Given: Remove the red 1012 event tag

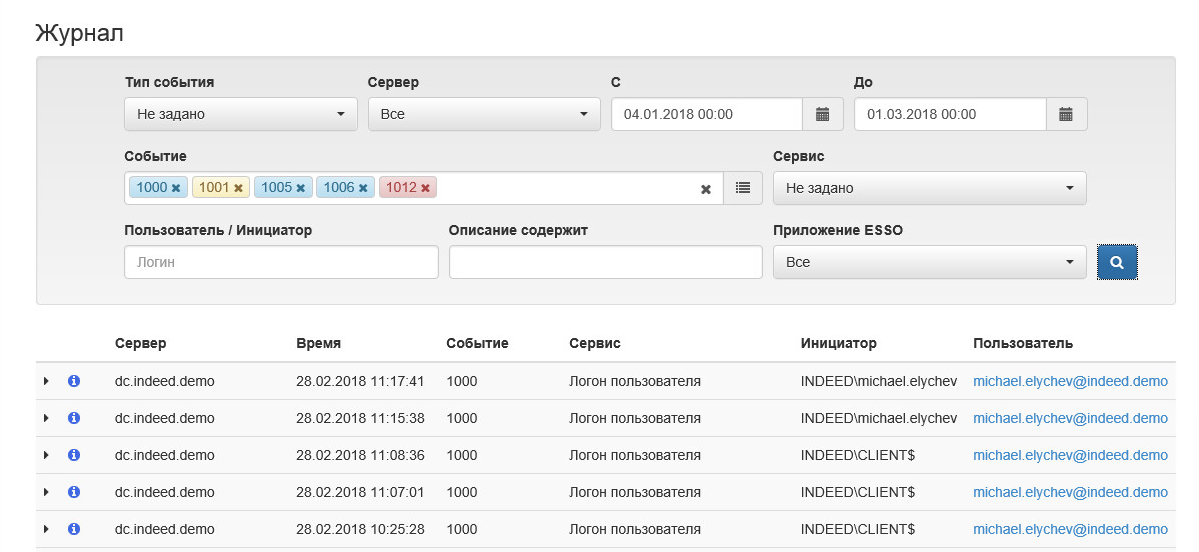Looking at the screenshot, I should tap(425, 188).
